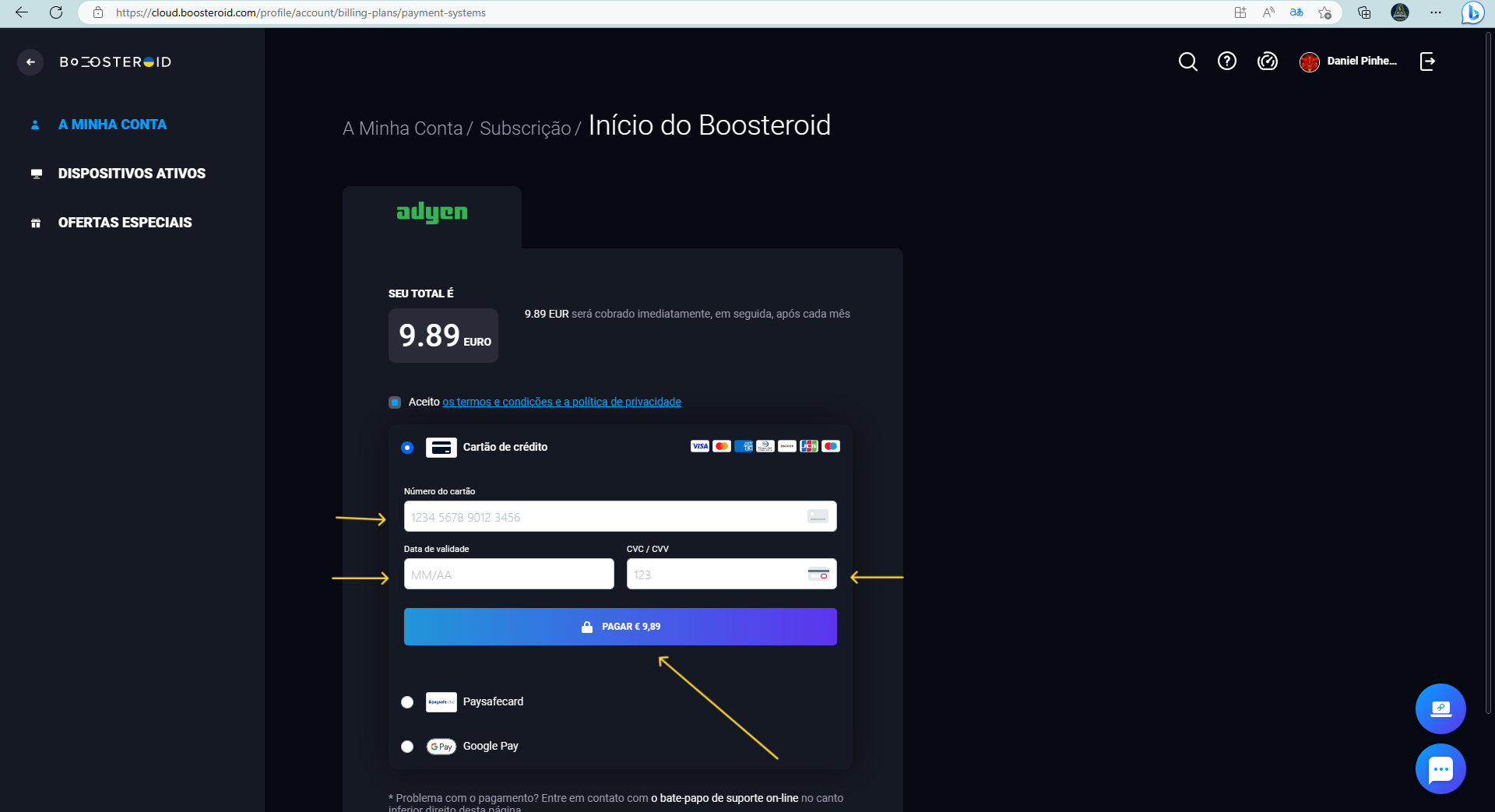Select A Minha Conta menu item
1495x812 pixels.
[112, 125]
